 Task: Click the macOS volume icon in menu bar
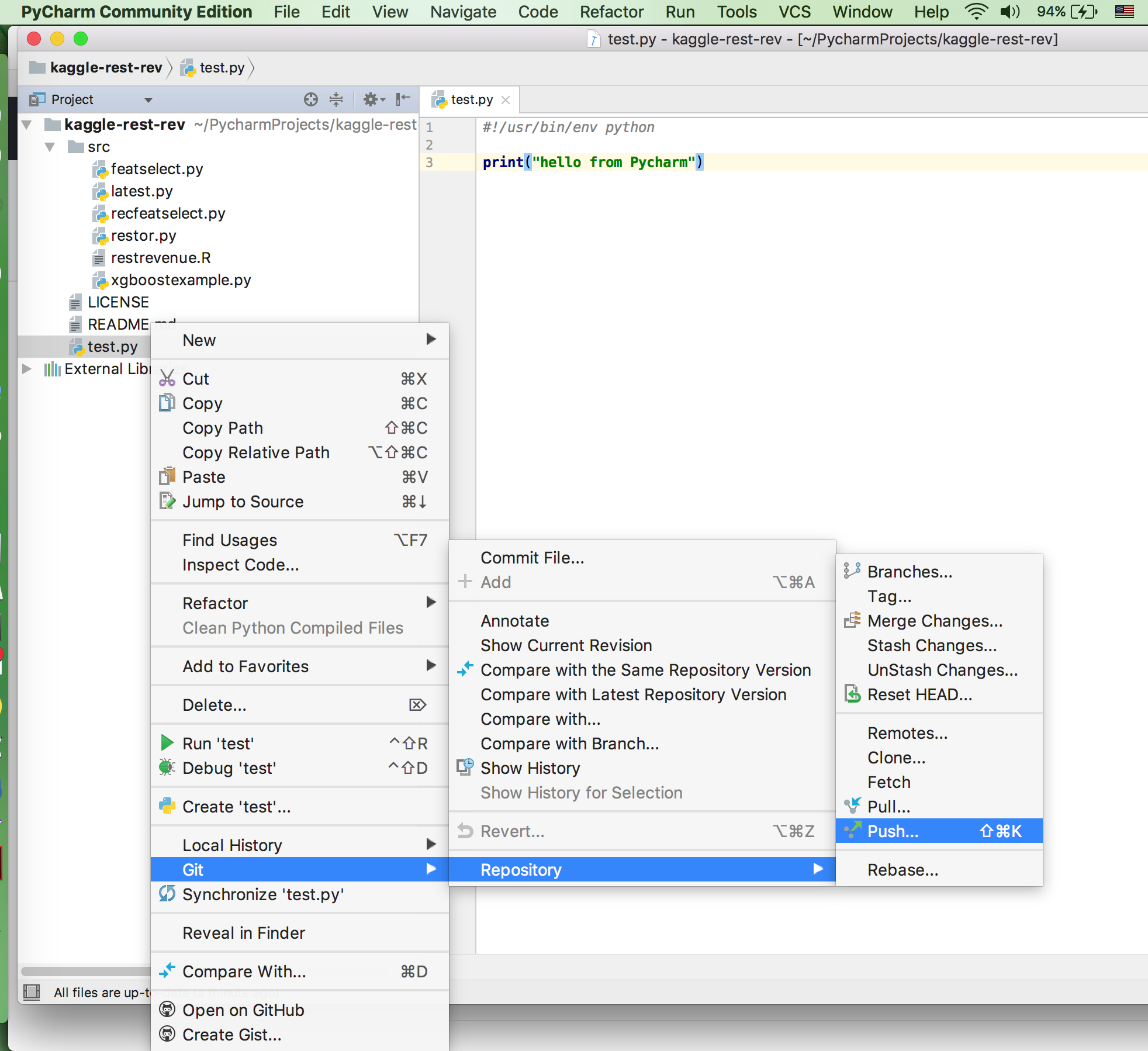[1009, 12]
